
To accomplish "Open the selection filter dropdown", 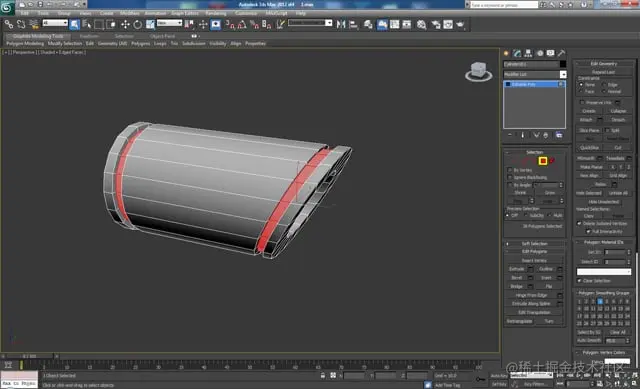I will pos(55,23).
